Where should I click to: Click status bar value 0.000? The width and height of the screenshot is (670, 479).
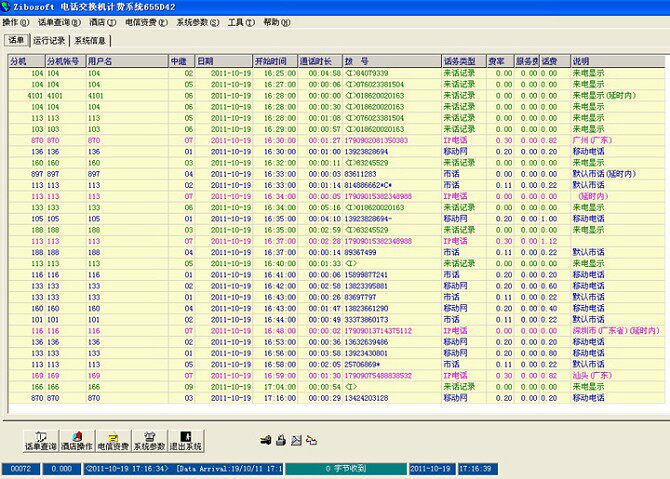click(x=62, y=469)
